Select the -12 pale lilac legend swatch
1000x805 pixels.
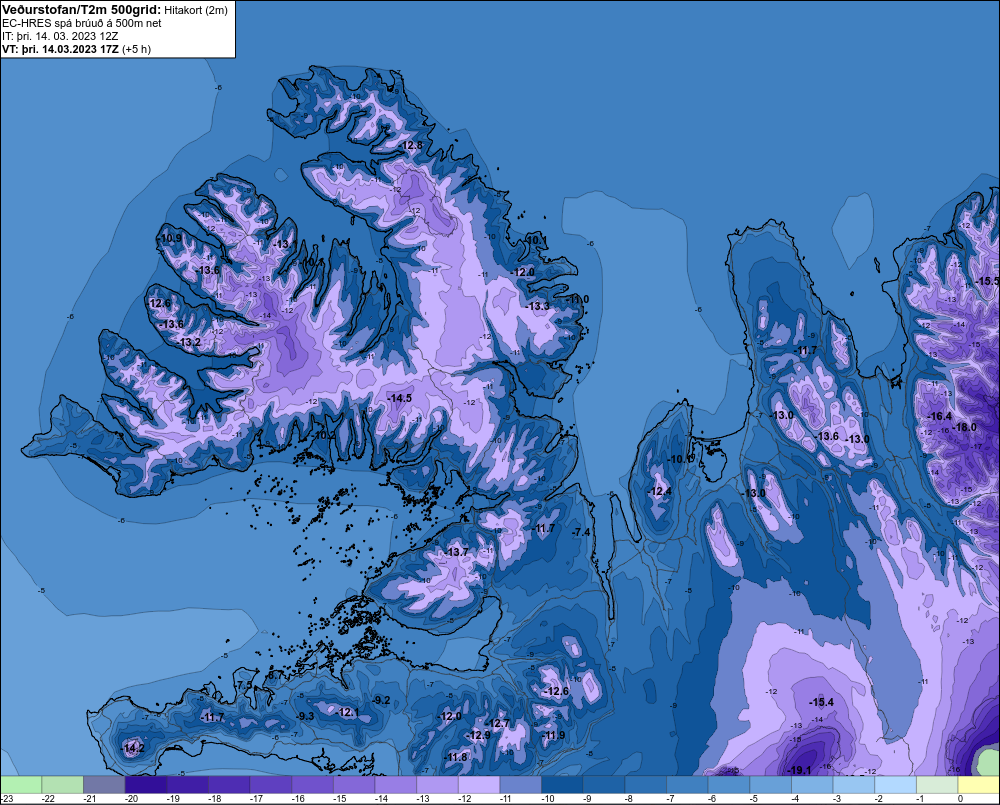479,784
